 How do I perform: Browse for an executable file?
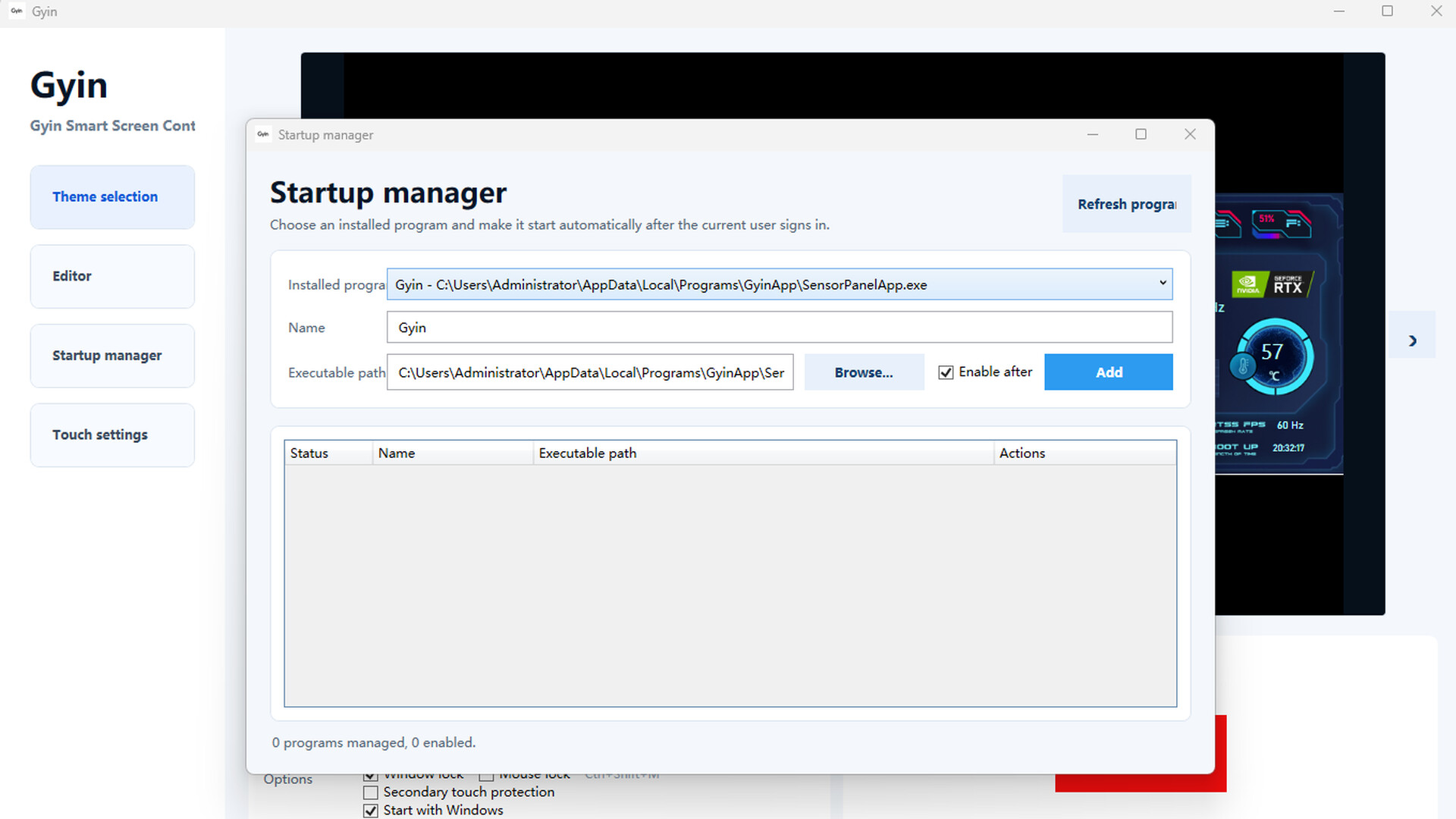[x=864, y=372]
